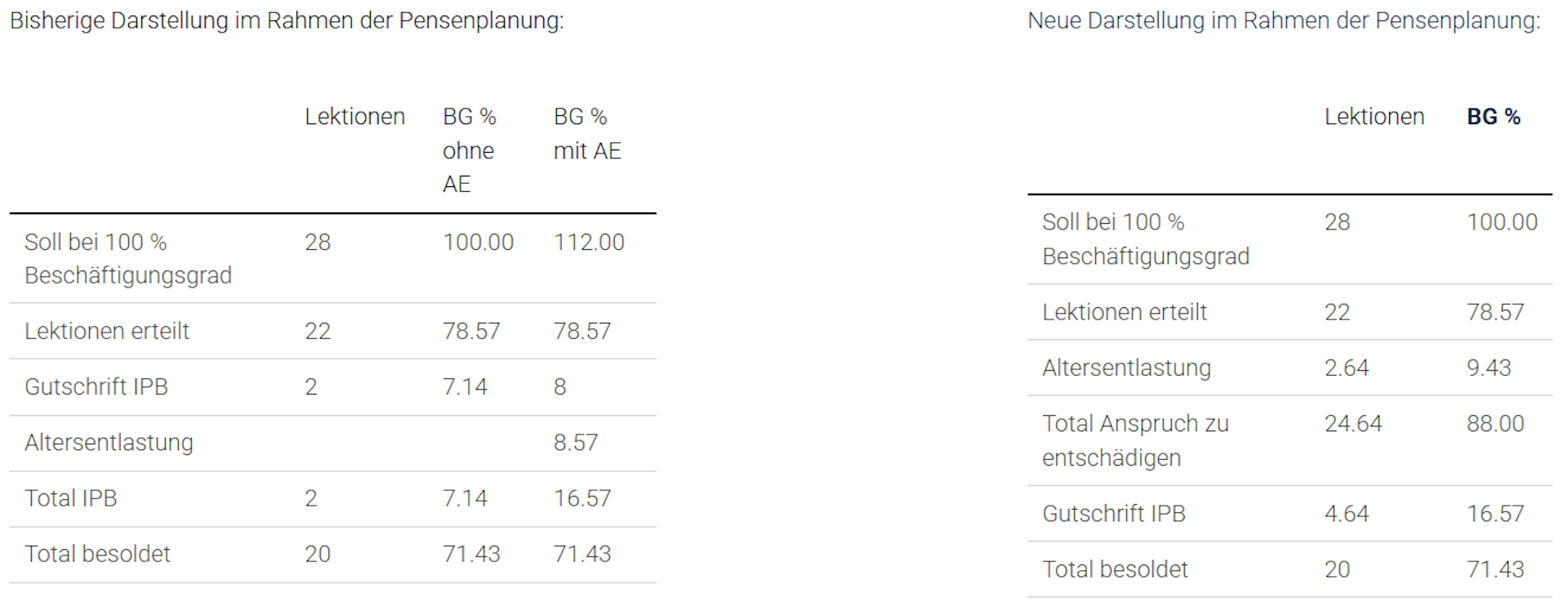Click the bold 'BG %' header in new table
This screenshot has width=1568, height=607.
1493,117
